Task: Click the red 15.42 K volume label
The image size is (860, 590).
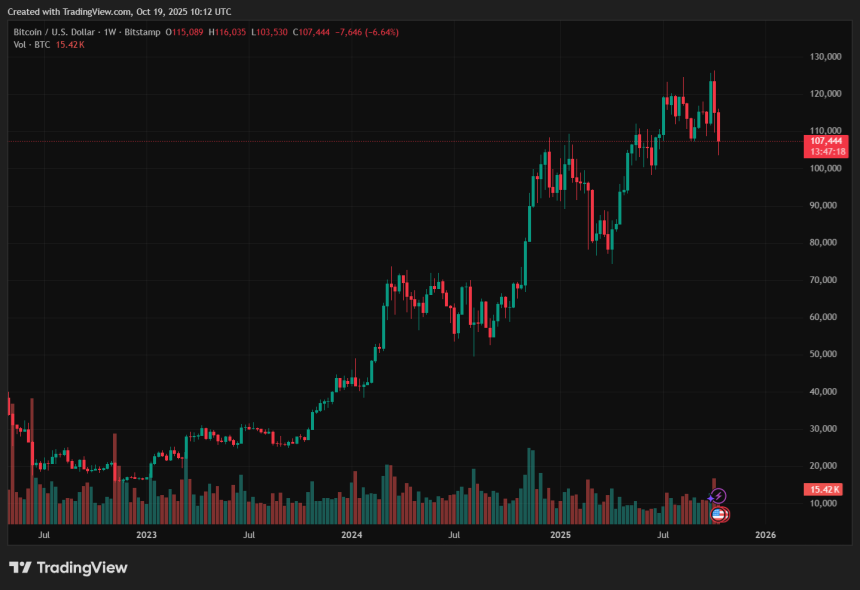Action: [825, 489]
